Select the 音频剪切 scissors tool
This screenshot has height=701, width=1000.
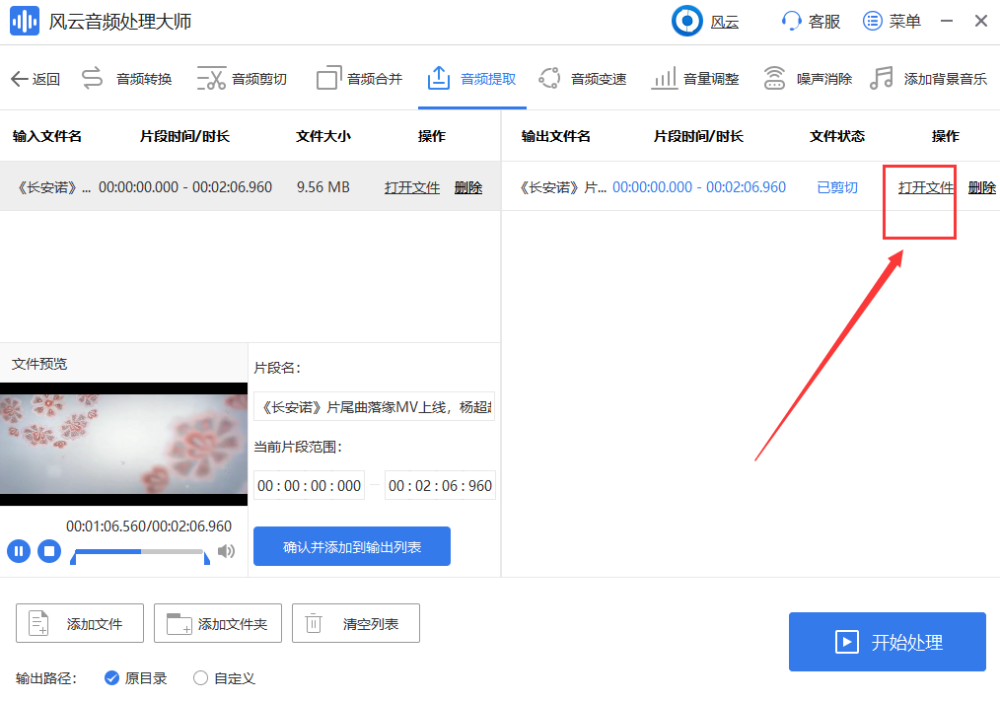pos(242,79)
